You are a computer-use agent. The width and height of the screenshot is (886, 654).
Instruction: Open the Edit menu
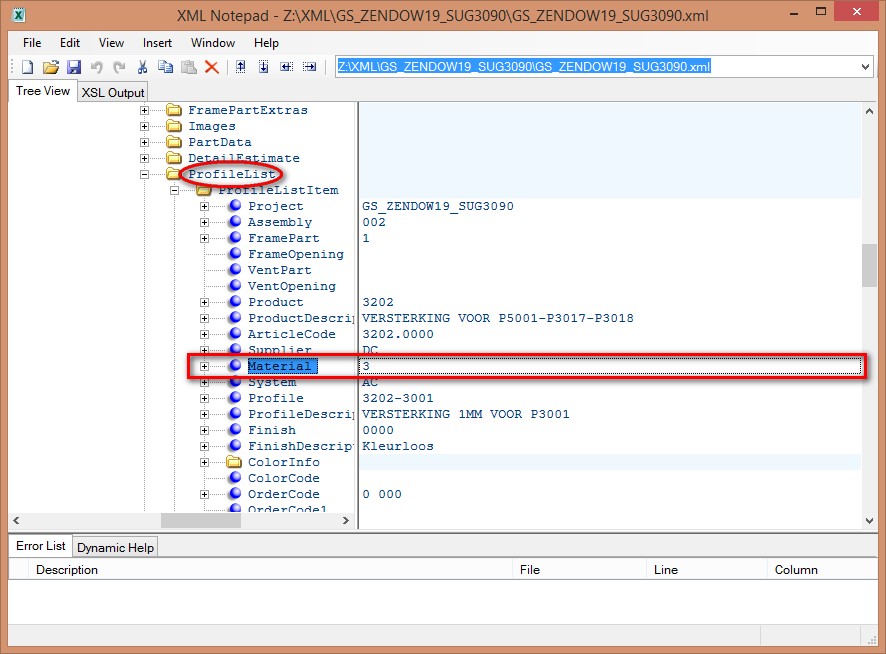click(x=70, y=43)
